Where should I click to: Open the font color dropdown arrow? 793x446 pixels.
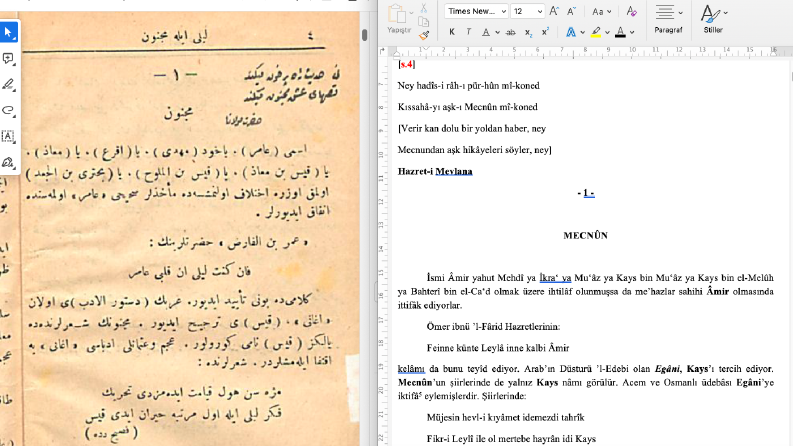[x=632, y=32]
